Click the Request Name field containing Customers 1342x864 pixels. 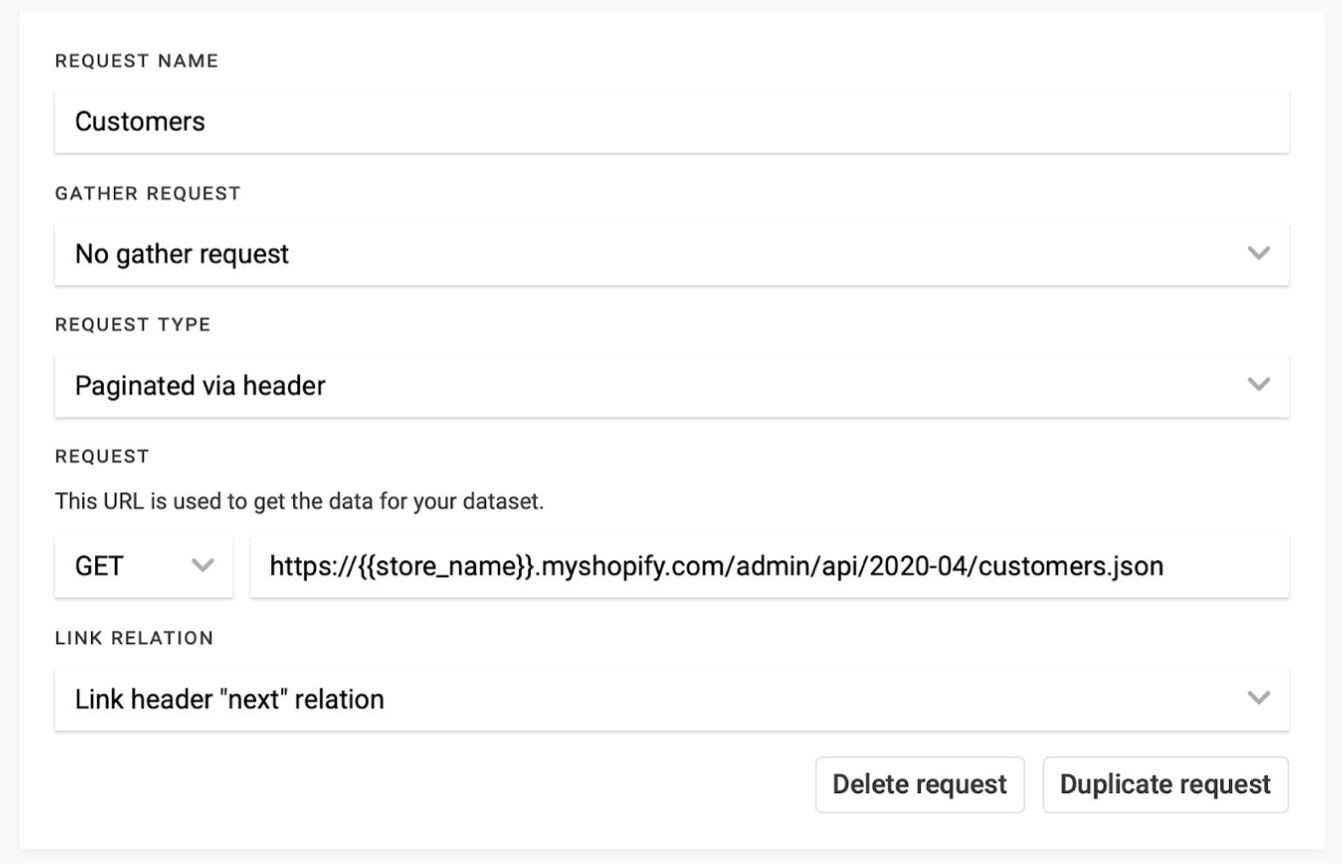[670, 122]
